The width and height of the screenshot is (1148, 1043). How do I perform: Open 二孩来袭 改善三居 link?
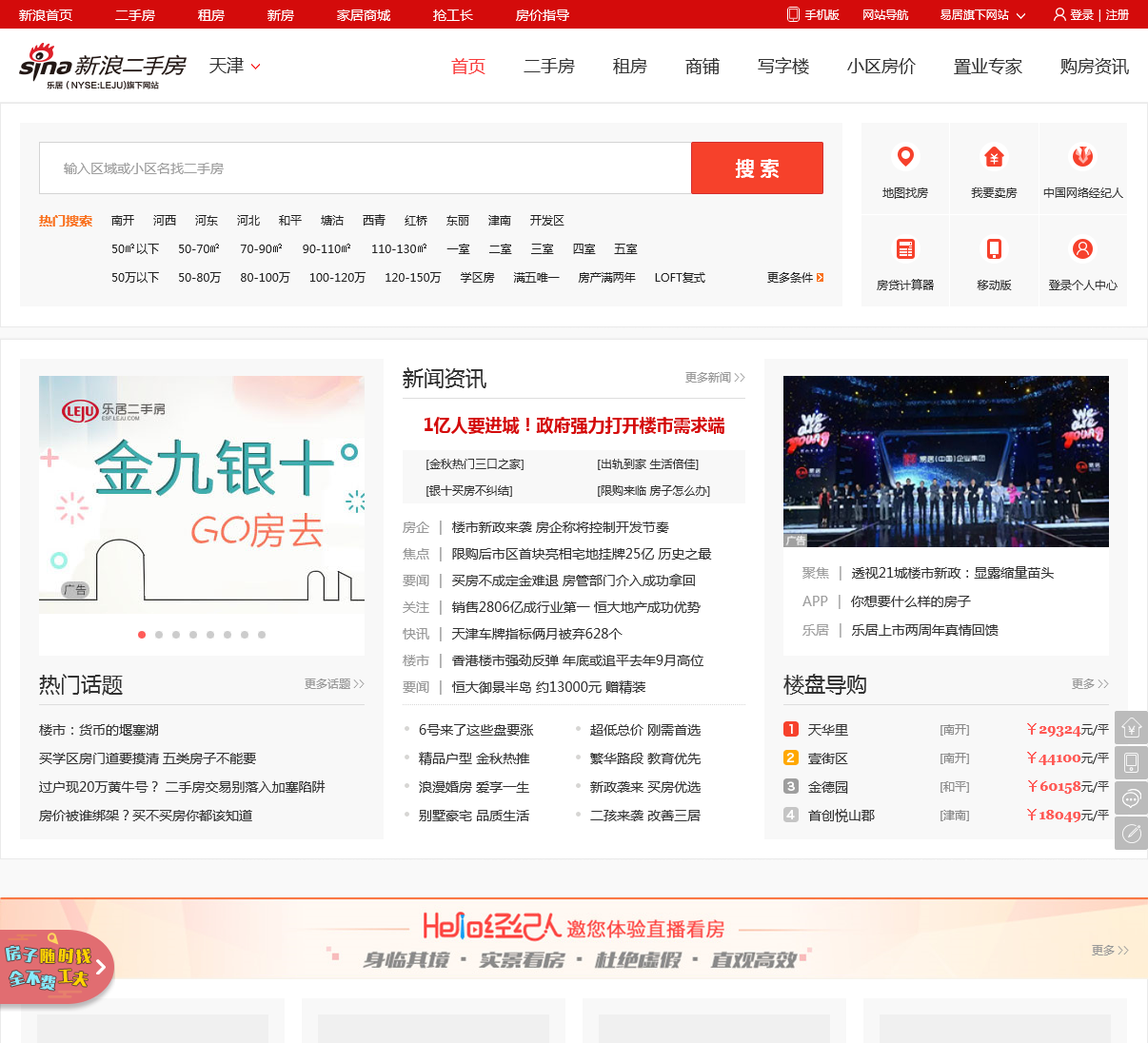click(x=645, y=816)
